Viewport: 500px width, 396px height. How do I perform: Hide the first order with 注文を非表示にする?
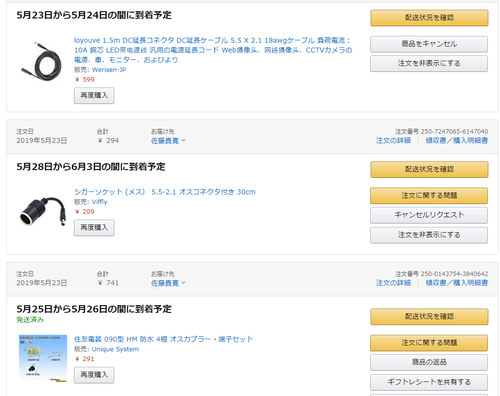click(x=429, y=63)
